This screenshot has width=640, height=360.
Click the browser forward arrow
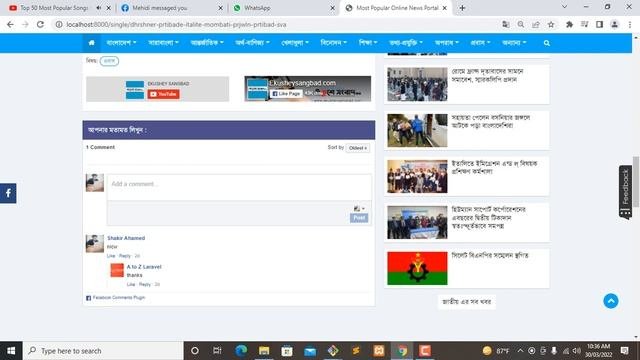(25, 24)
